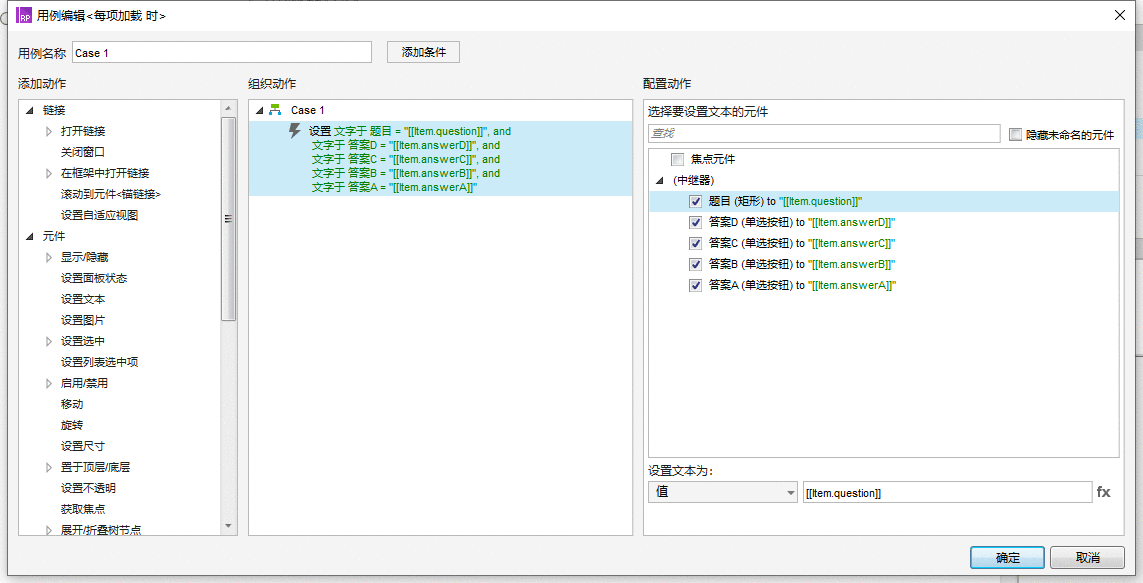The width and height of the screenshot is (1143, 583).
Task: Select the 旋转 action
Action: coord(71,425)
